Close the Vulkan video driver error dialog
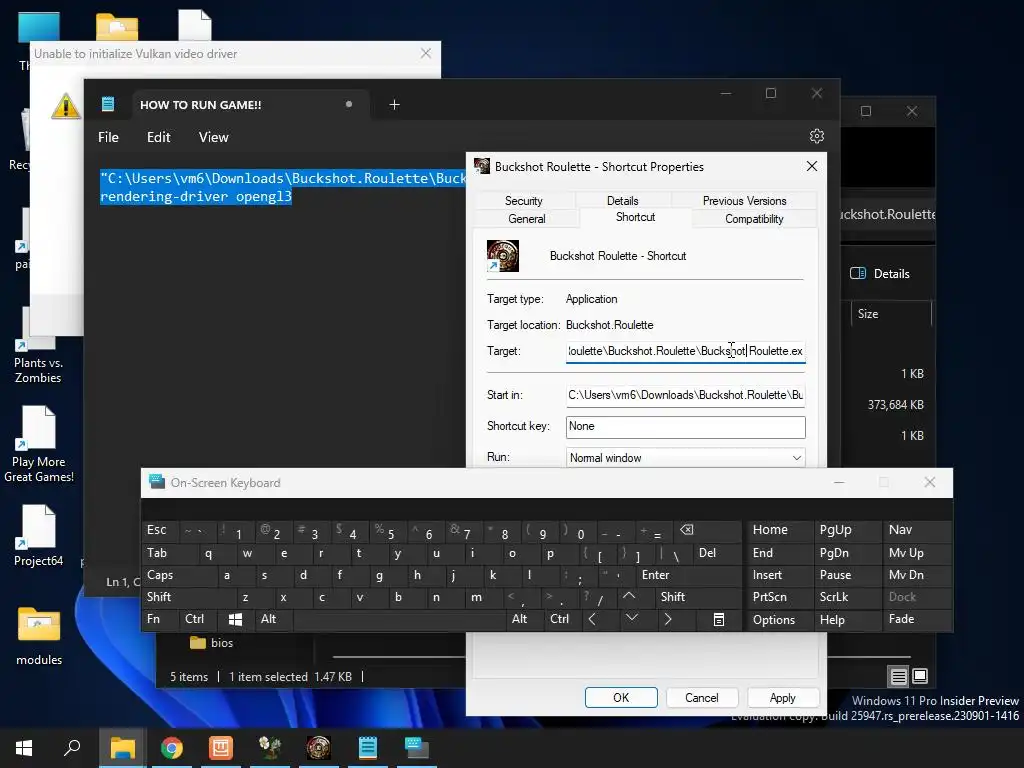The height and width of the screenshot is (768, 1024). coord(426,54)
